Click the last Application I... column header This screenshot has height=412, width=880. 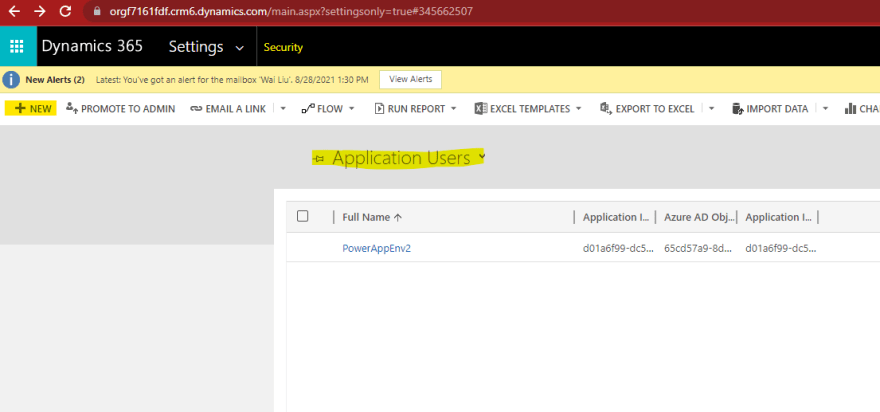(778, 217)
